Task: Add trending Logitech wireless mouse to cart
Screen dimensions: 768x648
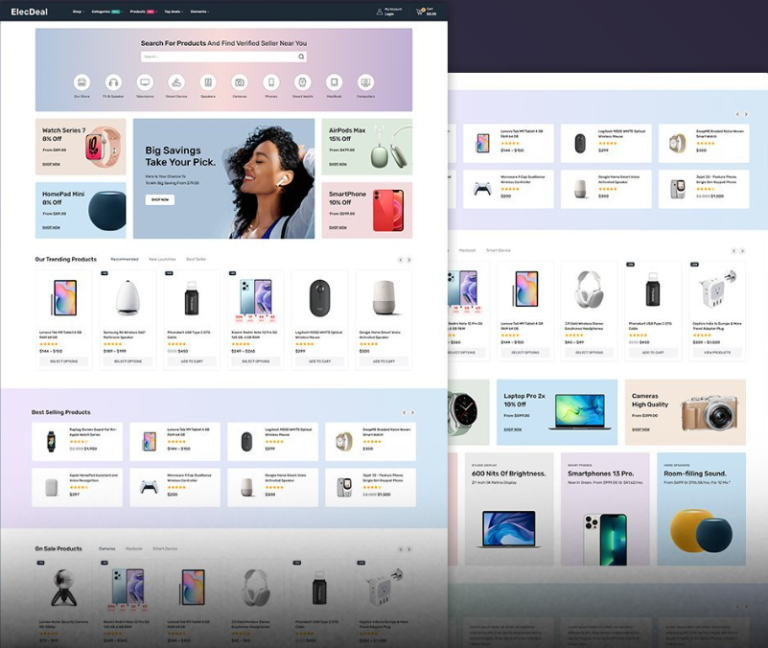Action: (x=319, y=361)
